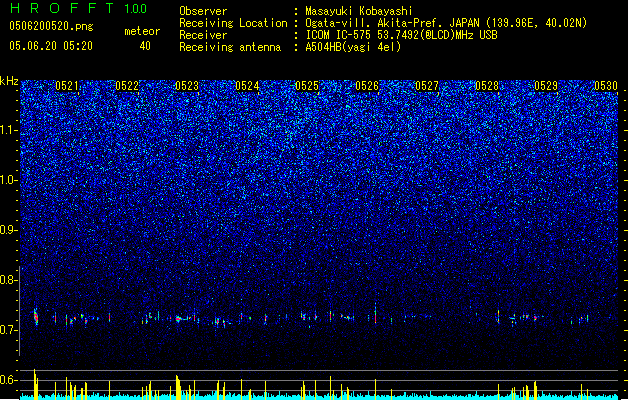This screenshot has width=629, height=400.
Task: Click the HROFFT 1.0.0 title text
Action: (x=79, y=8)
